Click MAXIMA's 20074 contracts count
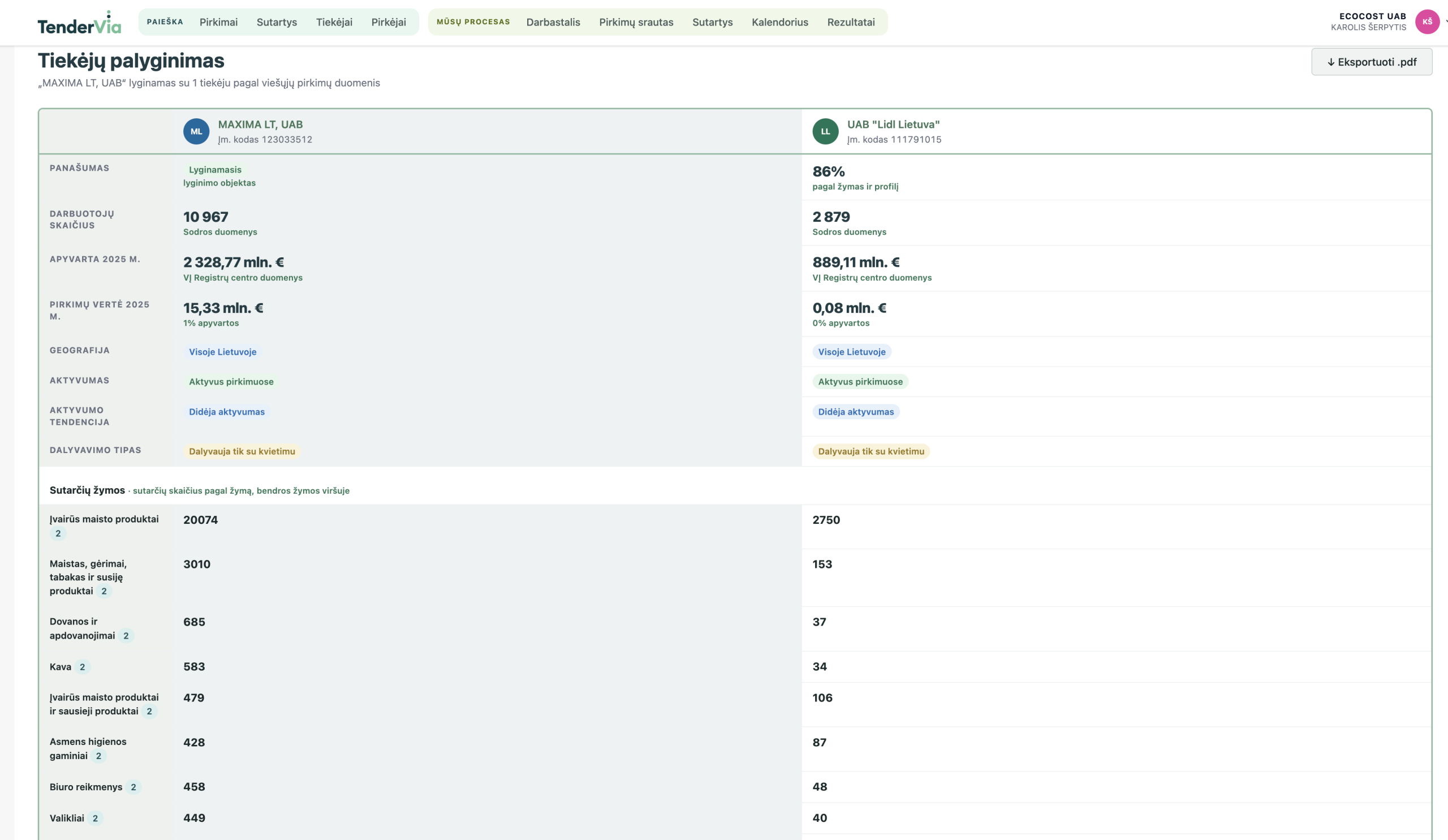Screen dimensions: 1448x840 coord(201,520)
